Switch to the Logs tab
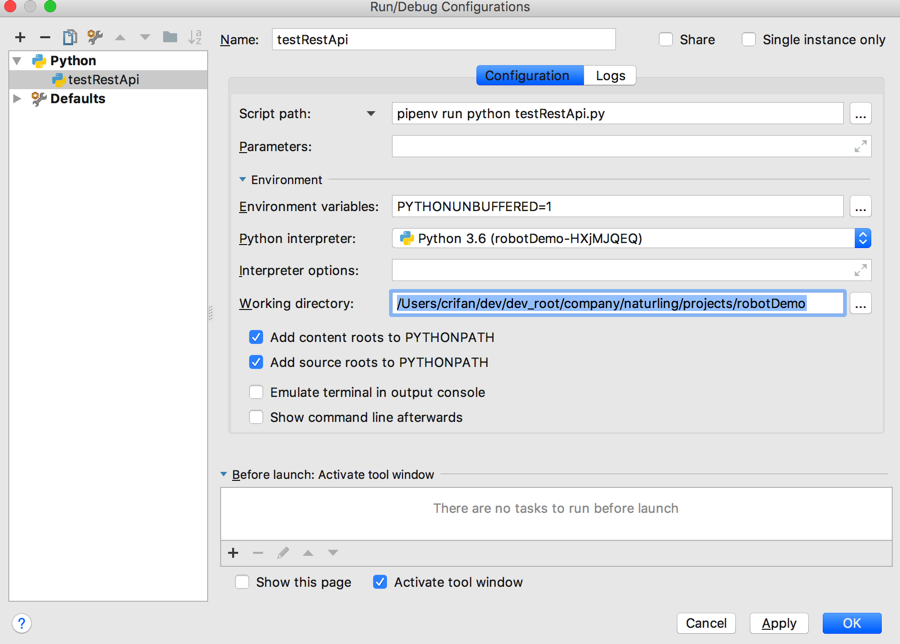The height and width of the screenshot is (644, 900). (x=610, y=76)
